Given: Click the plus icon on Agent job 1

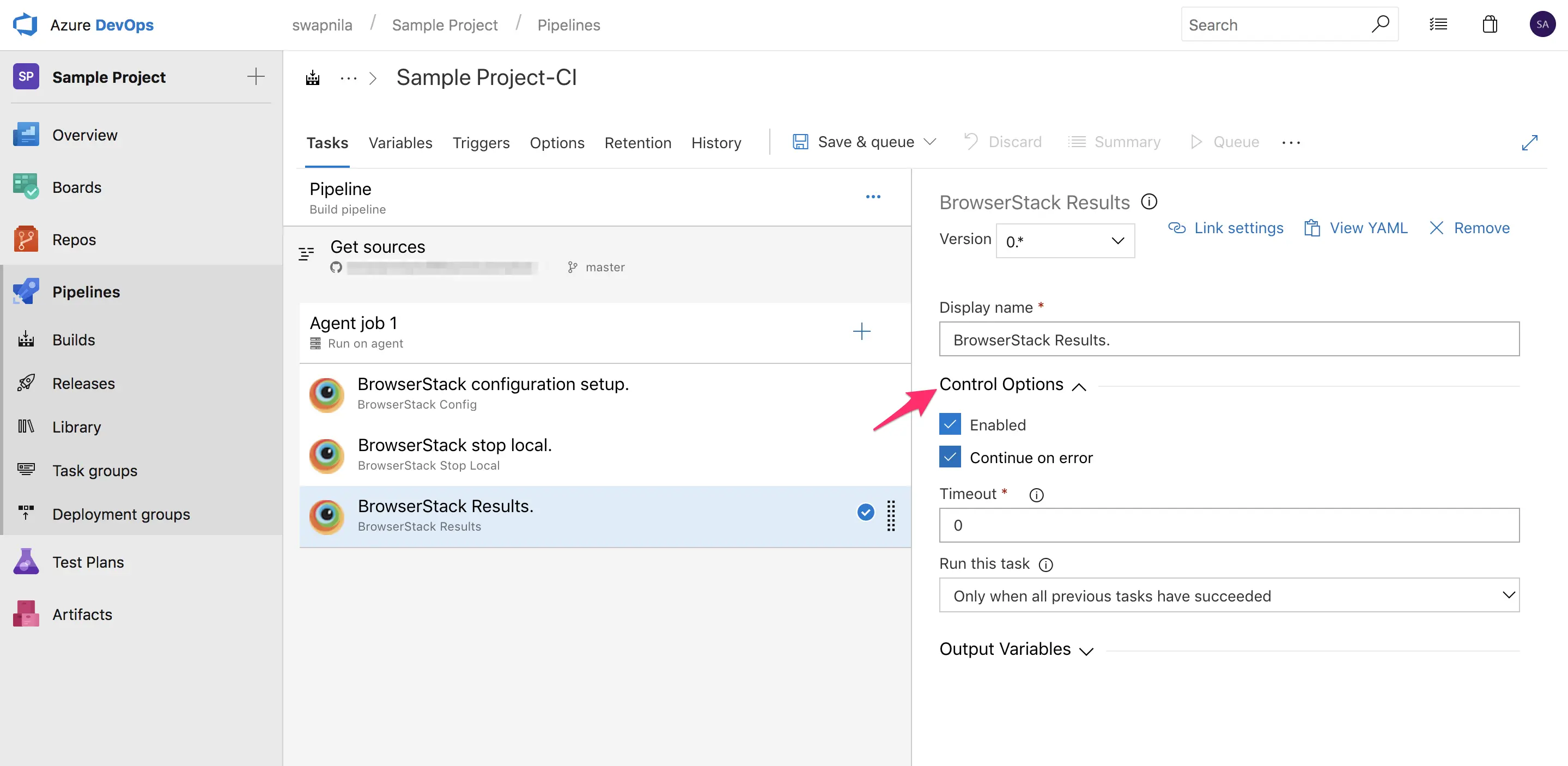Looking at the screenshot, I should click(861, 331).
